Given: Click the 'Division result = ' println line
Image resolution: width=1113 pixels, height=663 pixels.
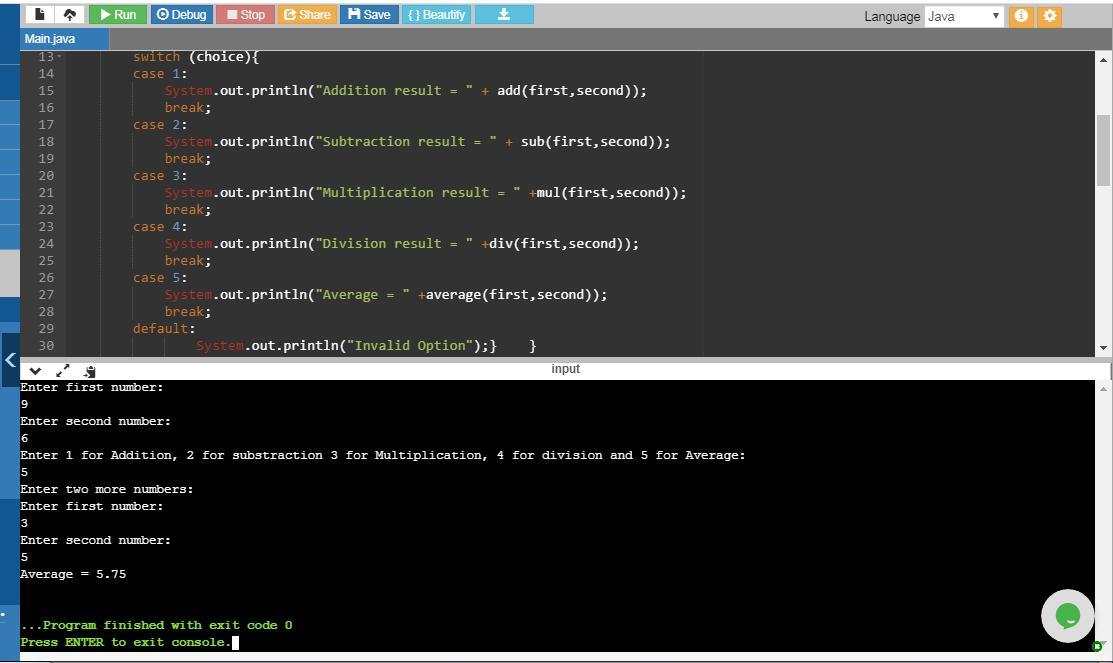Looking at the screenshot, I should coord(402,244).
